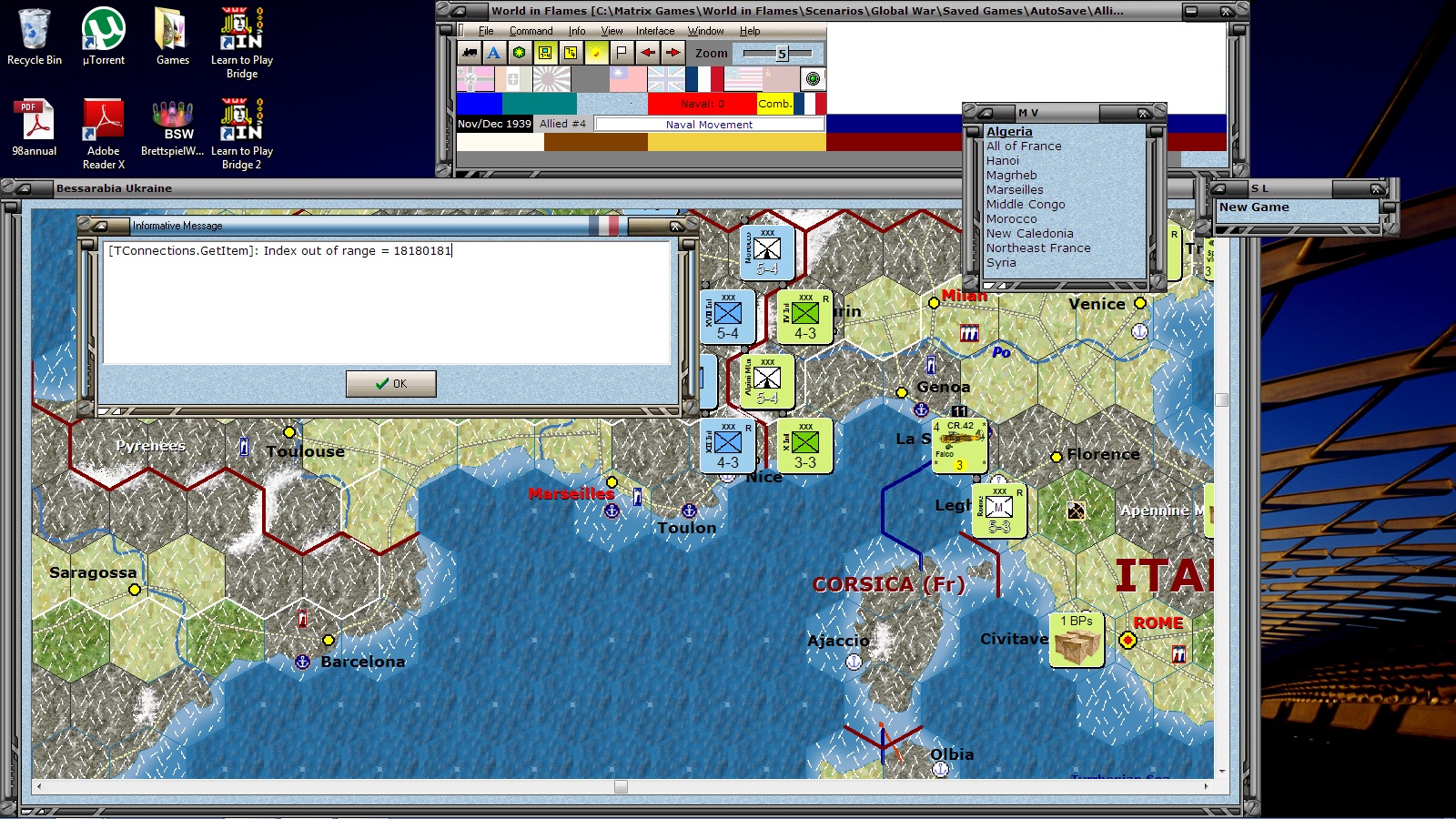Viewport: 1456px width, 819px height.
Task: Click the yellow Comb. indicator
Action: click(x=775, y=104)
